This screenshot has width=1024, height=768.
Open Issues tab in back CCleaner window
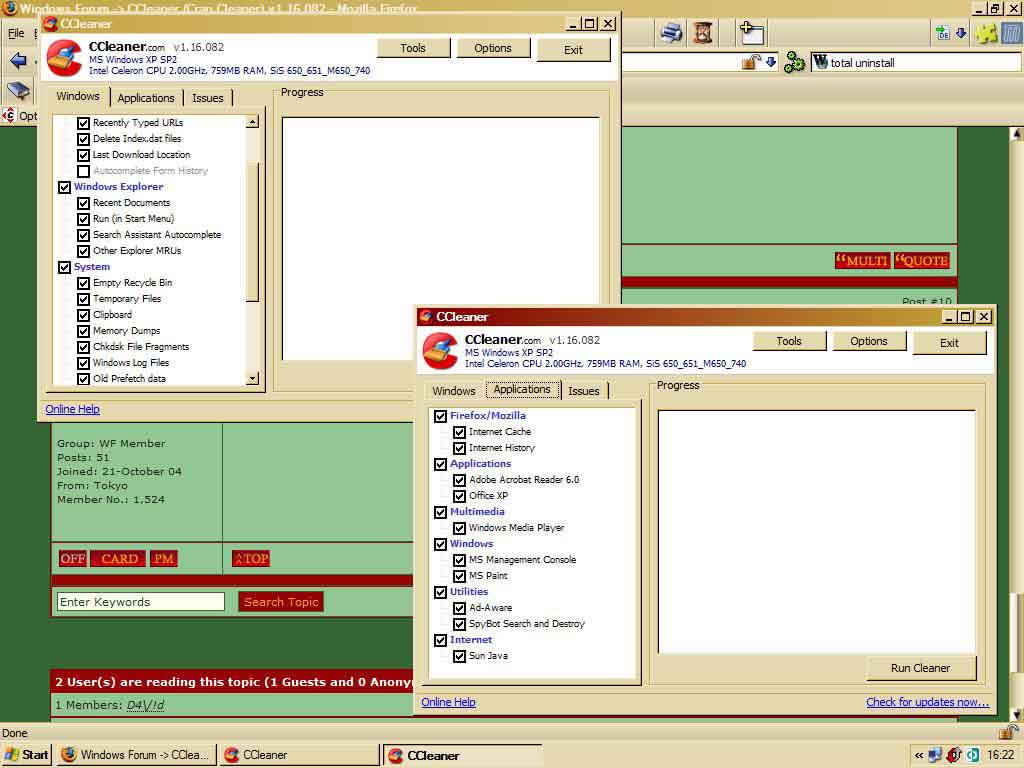tap(208, 98)
